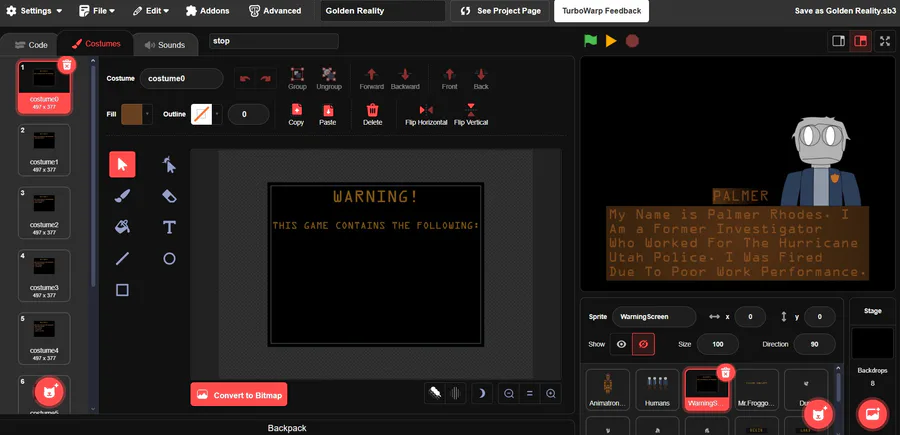Flip the costume horizontally

426,114
